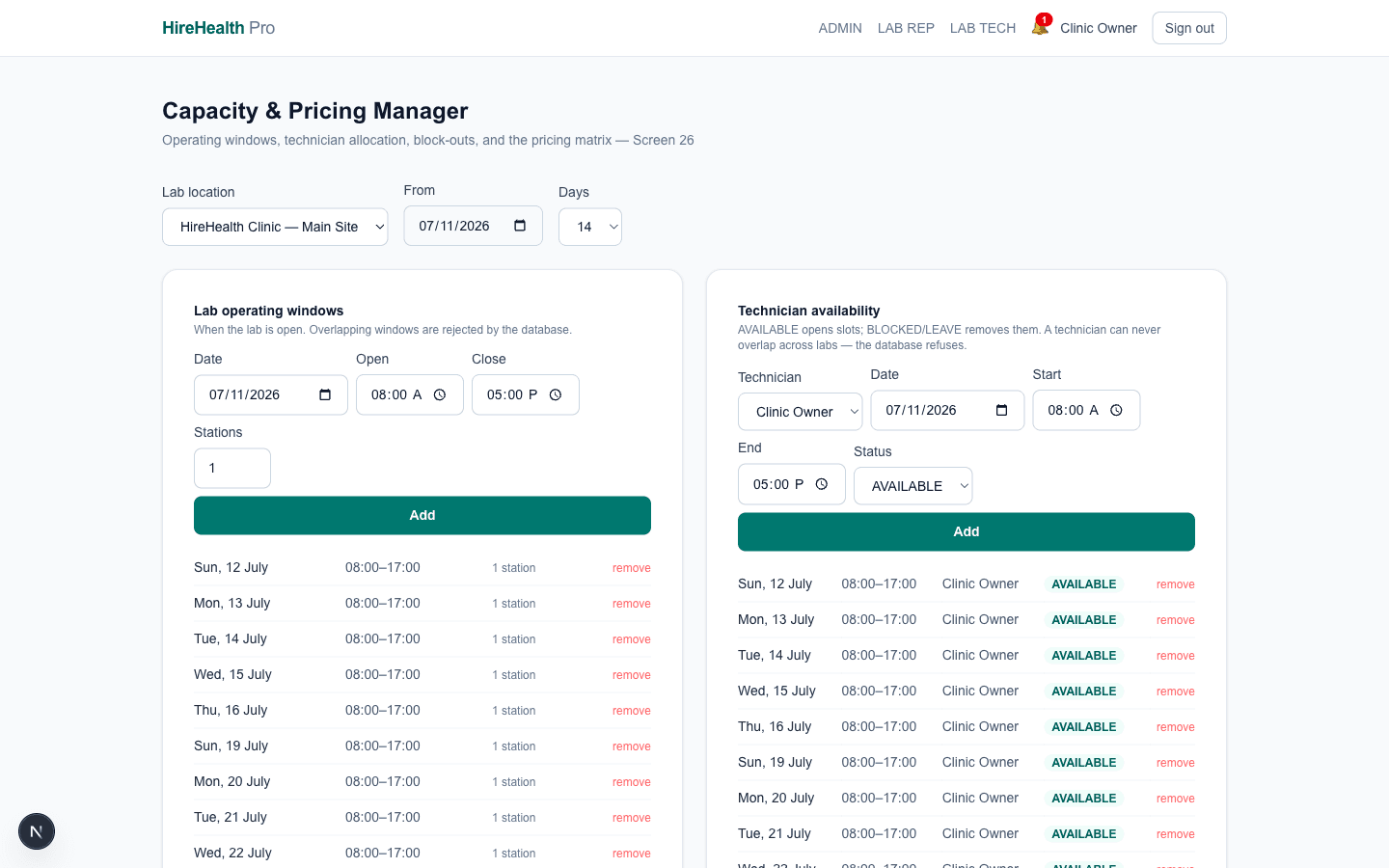
Task: Expand the Lab location dropdown
Action: coord(275,227)
